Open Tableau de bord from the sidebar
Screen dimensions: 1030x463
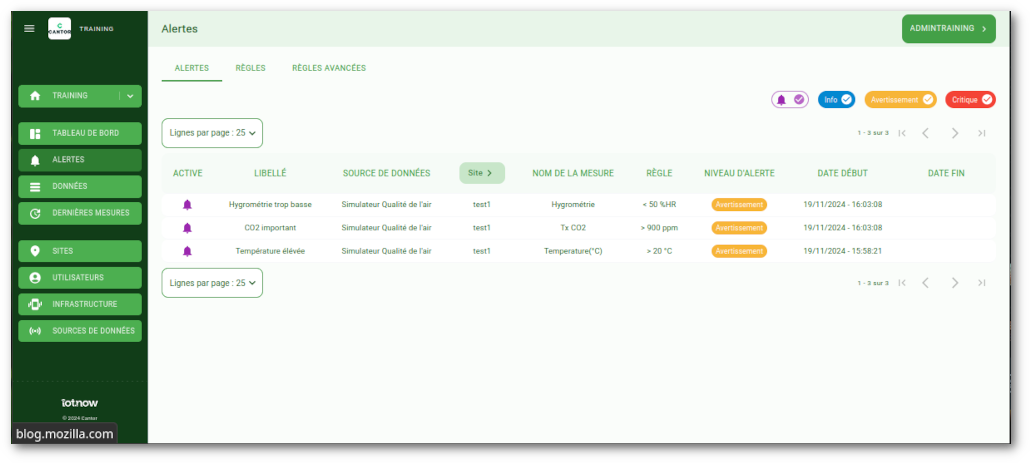80,133
